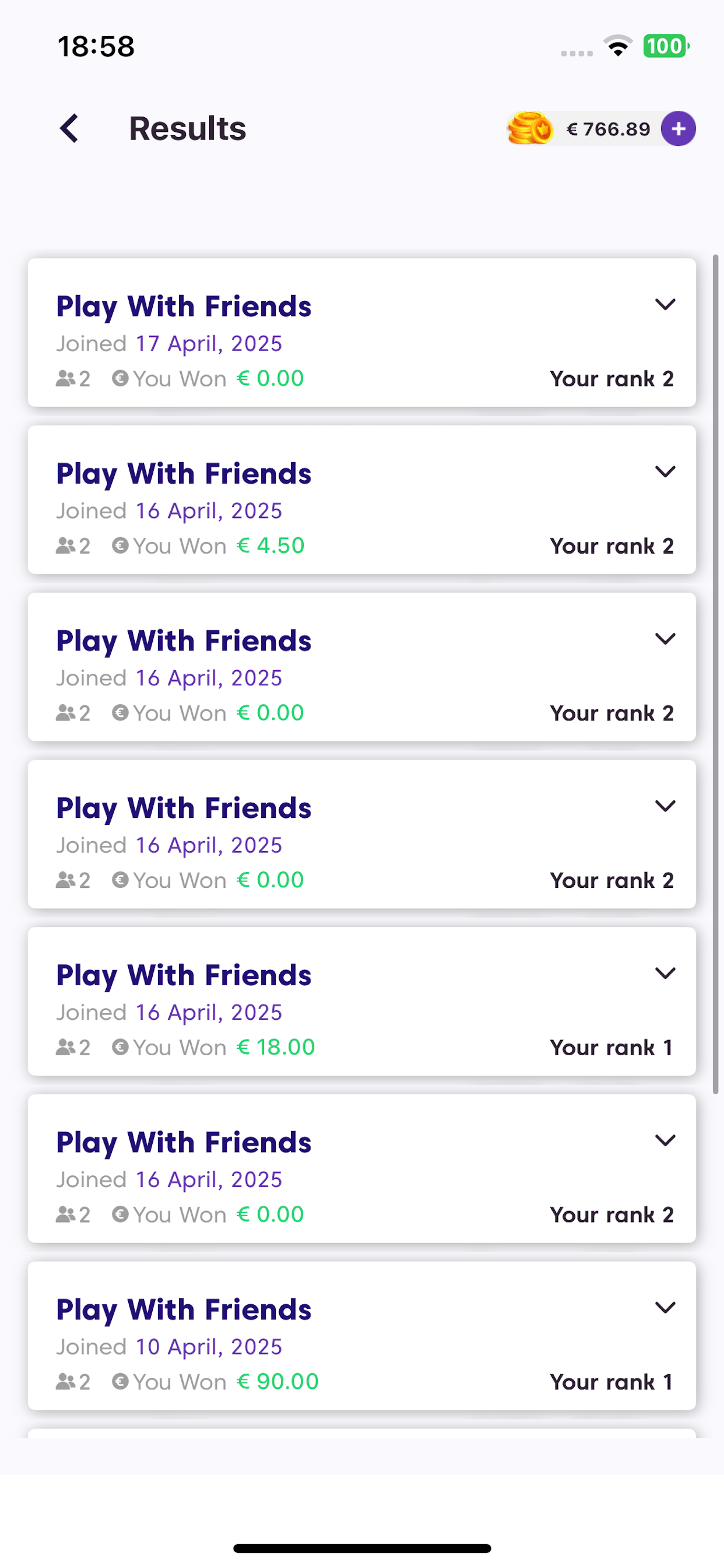Expand the card with € 18.00 winnings
This screenshot has height=1568, width=724.
(x=665, y=972)
